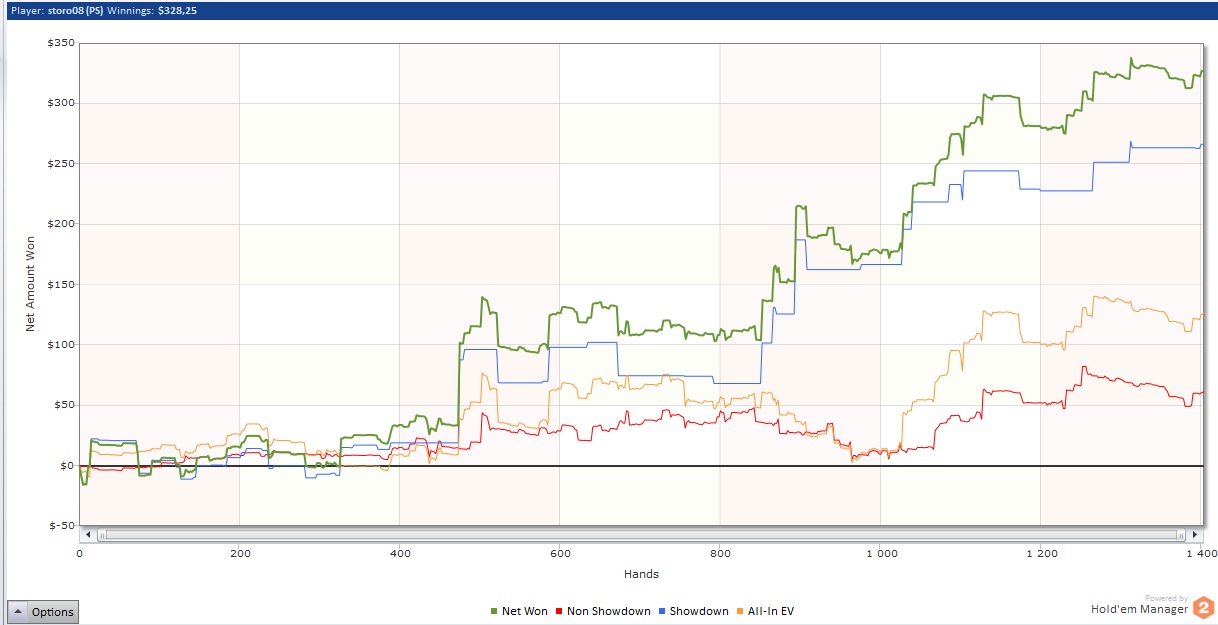The image size is (1218, 625).
Task: Click the left grip handle of scrollbar
Action: point(101,535)
